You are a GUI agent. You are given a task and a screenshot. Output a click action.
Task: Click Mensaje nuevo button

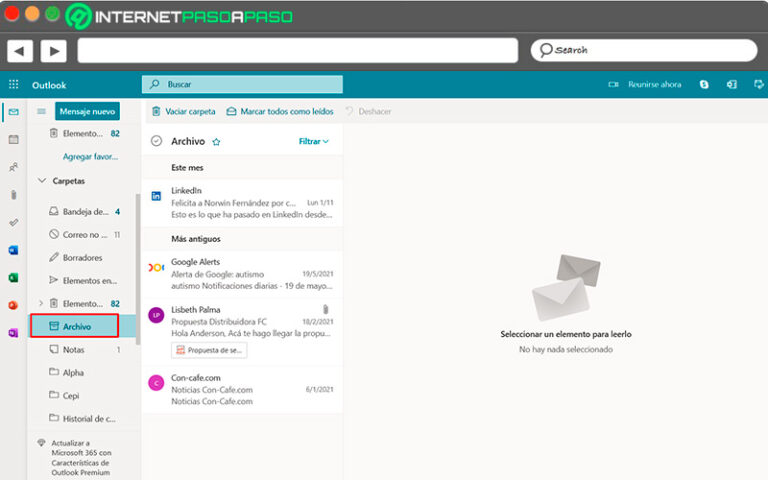87,111
